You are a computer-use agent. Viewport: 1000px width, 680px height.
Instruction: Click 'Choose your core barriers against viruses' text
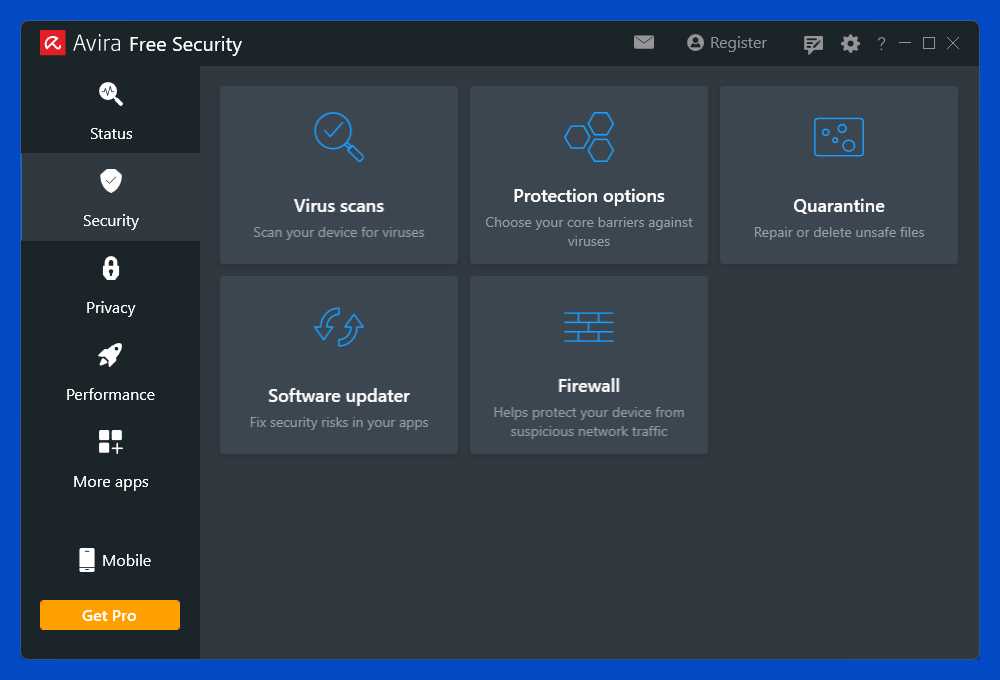(589, 232)
